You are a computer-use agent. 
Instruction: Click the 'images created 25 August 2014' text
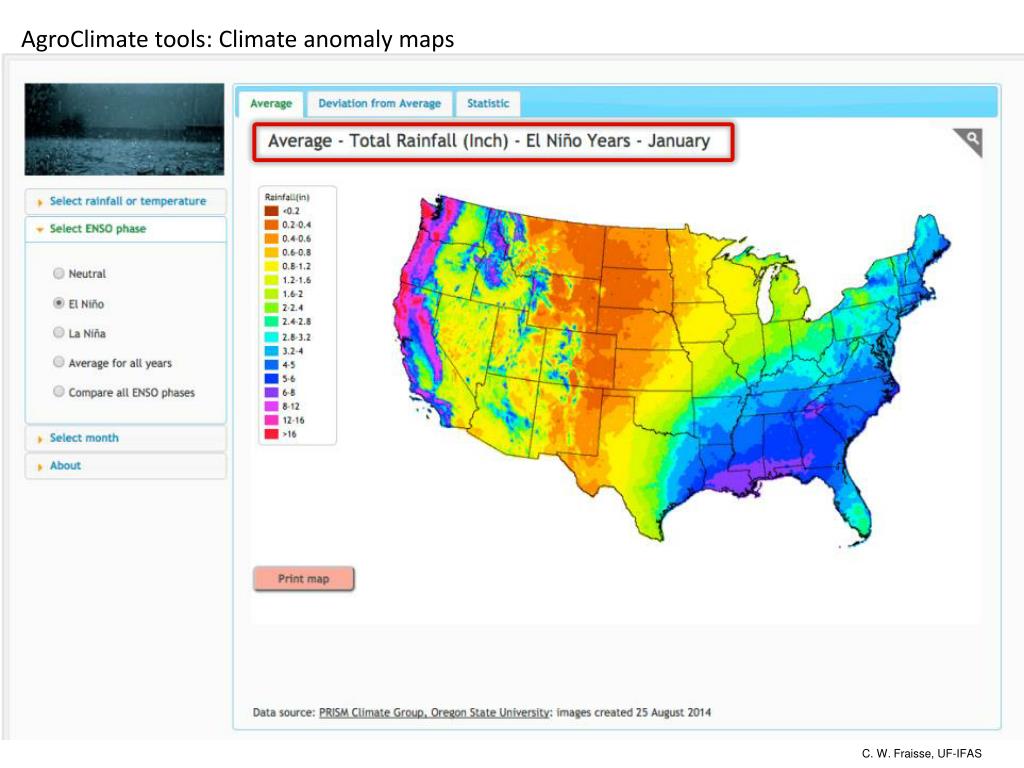click(x=633, y=712)
